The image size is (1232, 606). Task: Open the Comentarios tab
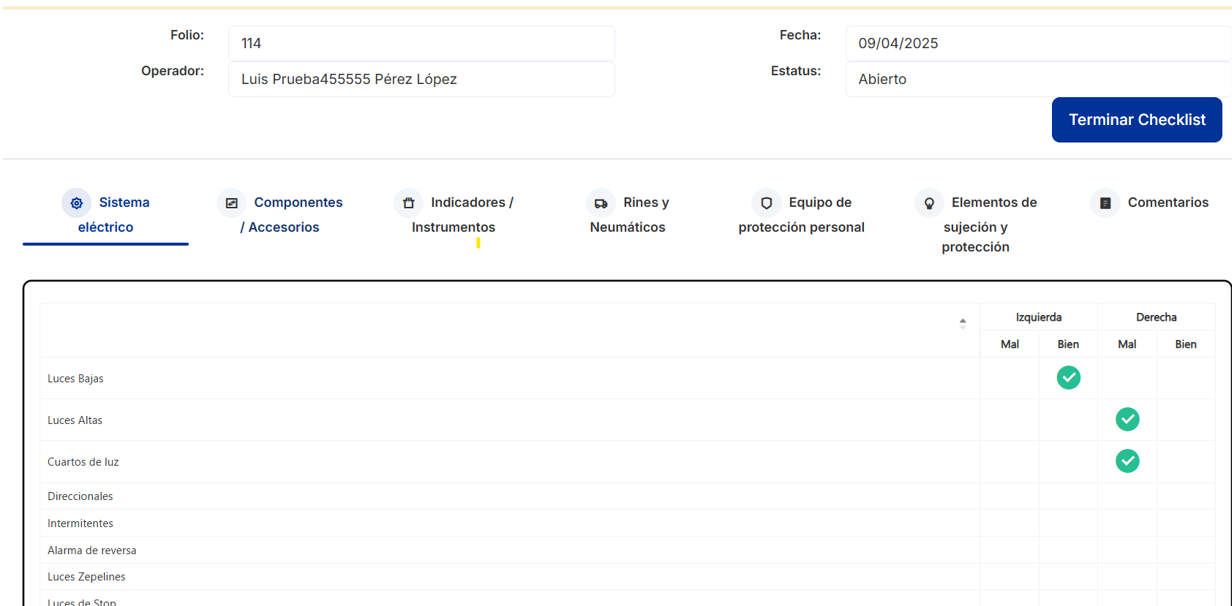pyautogui.click(x=1150, y=203)
